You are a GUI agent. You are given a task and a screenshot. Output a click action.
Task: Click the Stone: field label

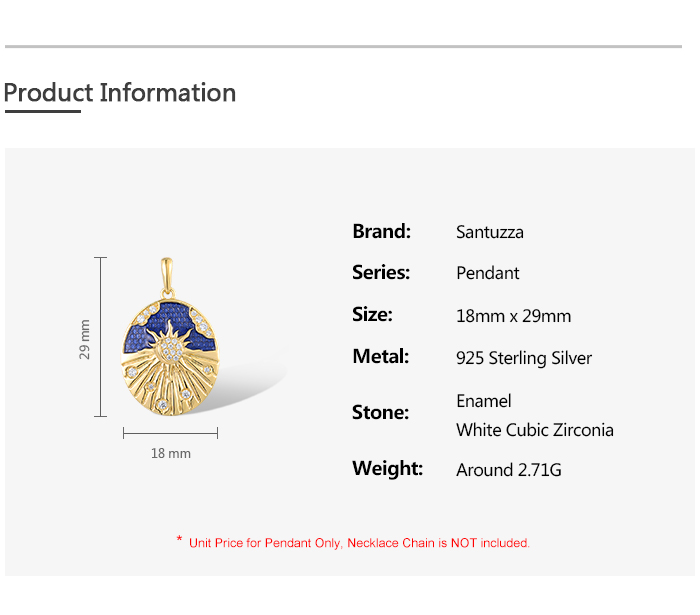pos(380,412)
